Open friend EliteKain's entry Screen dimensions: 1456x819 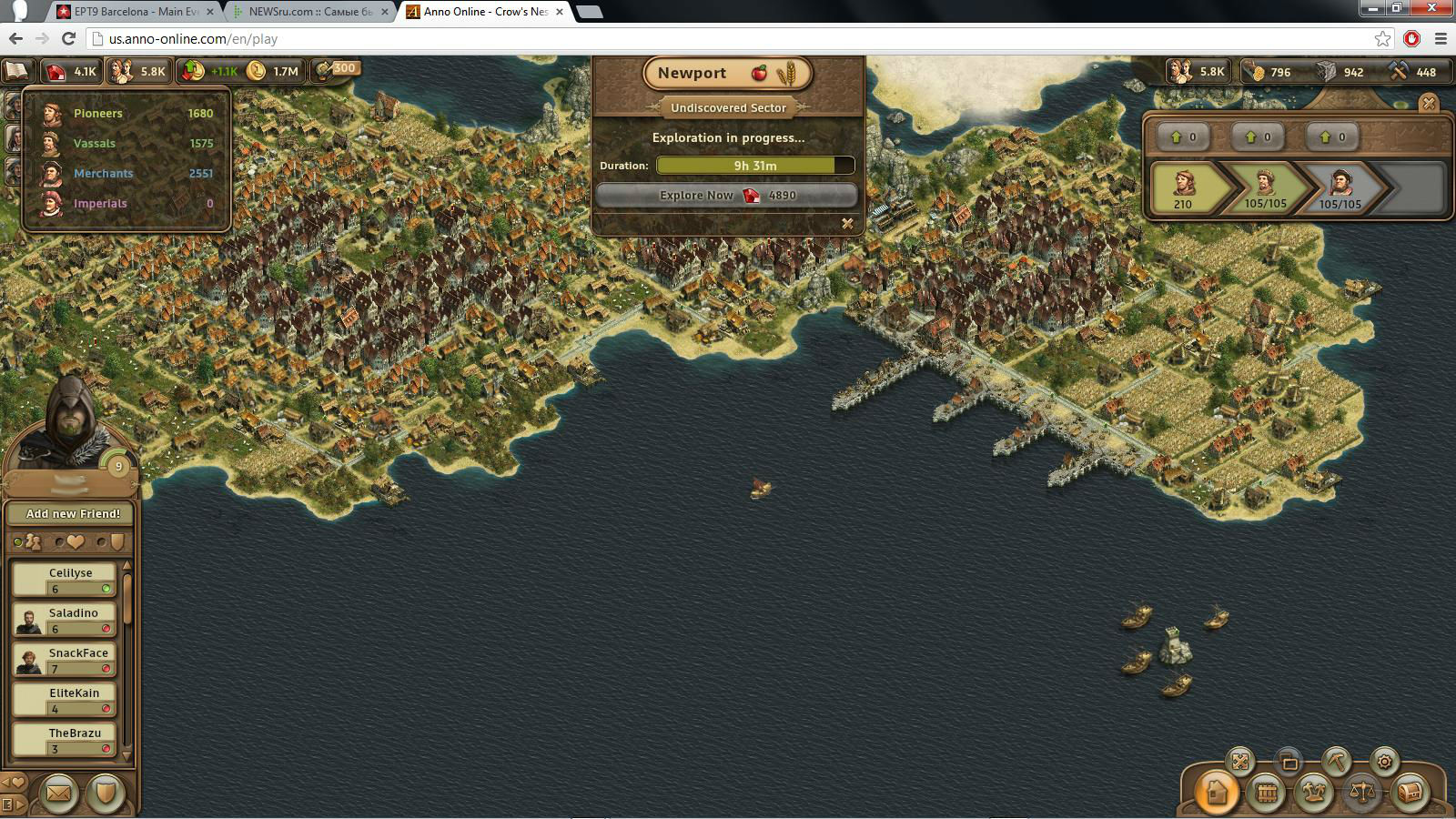click(x=65, y=700)
